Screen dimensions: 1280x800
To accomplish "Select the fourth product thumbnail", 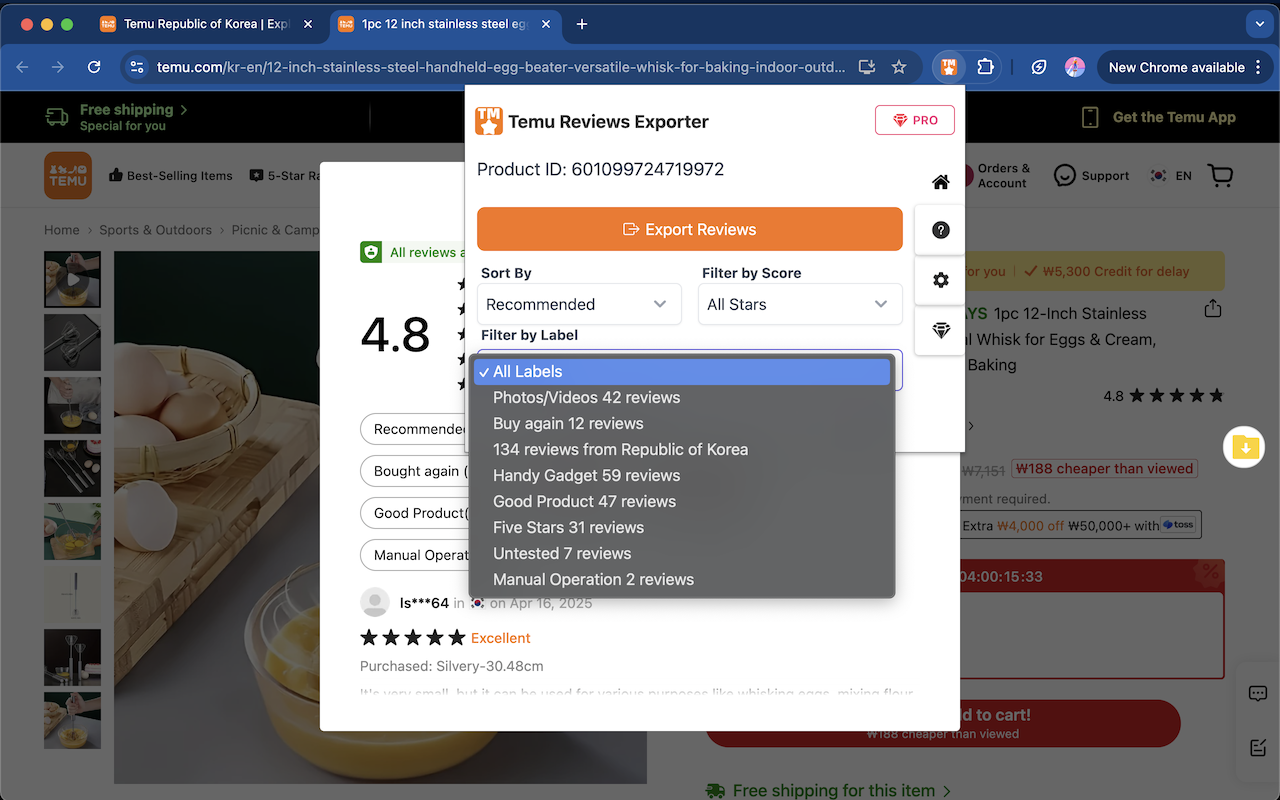I will click(72, 468).
